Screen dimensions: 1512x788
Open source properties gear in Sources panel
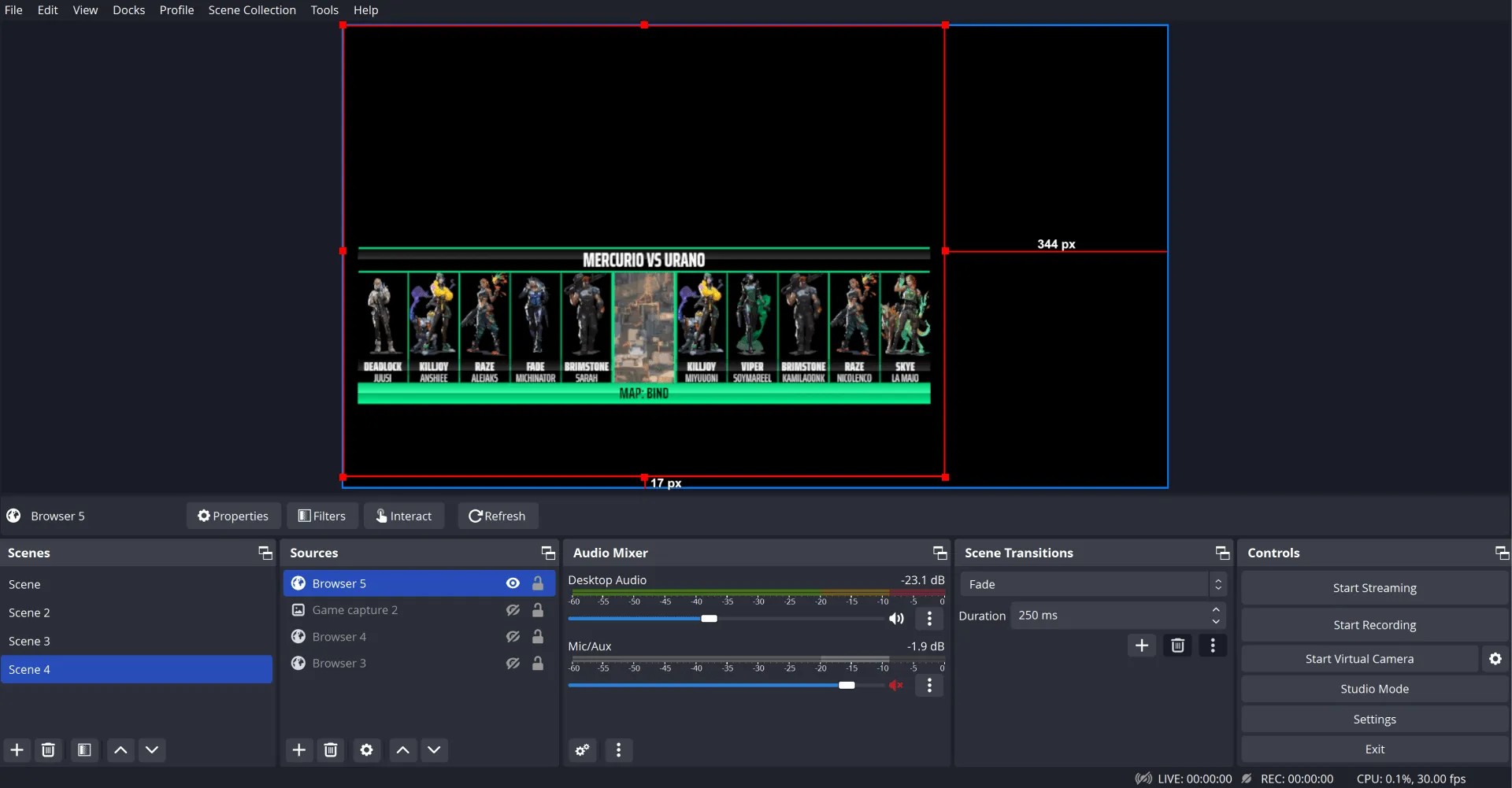[366, 750]
